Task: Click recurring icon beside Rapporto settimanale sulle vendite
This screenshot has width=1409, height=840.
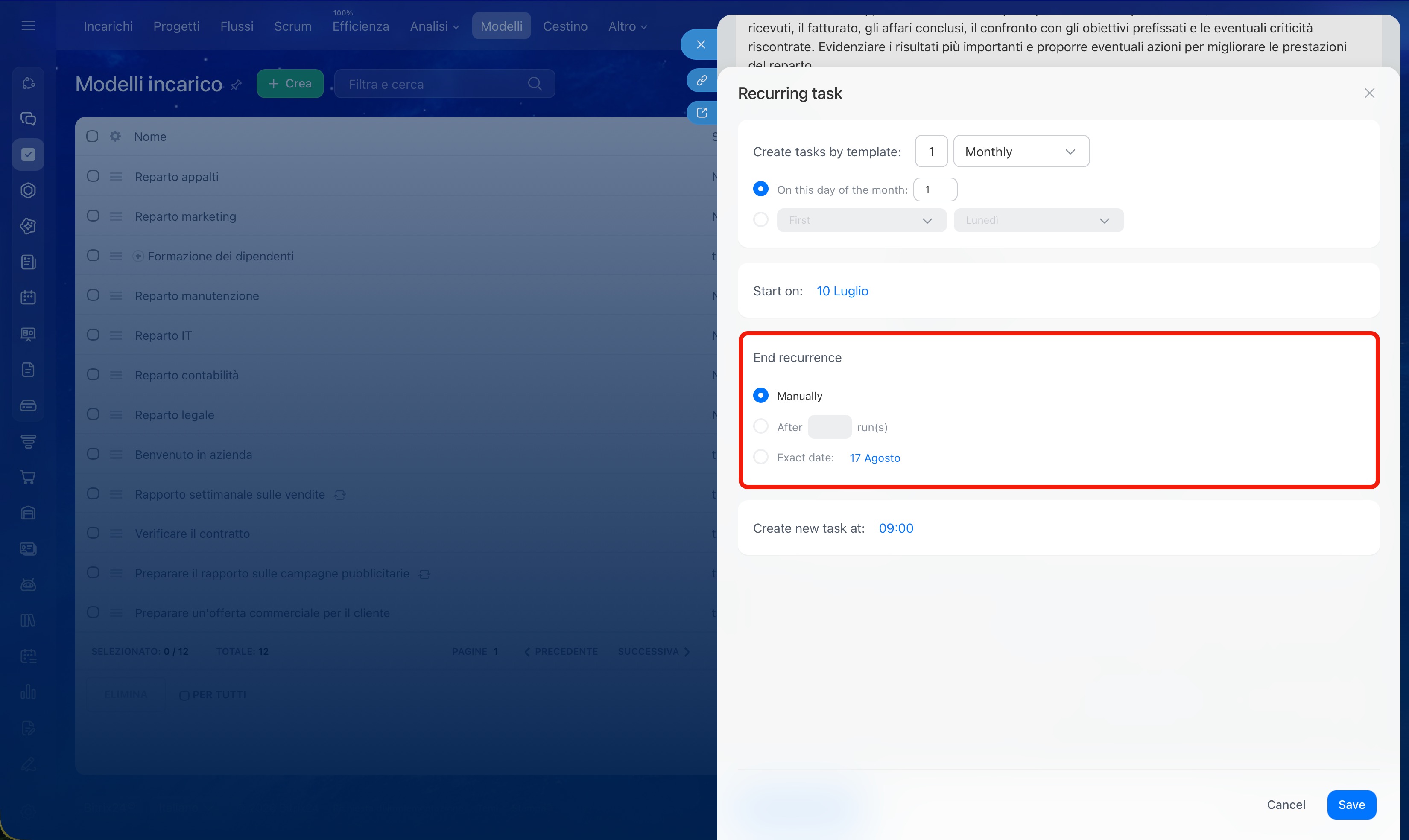Action: 340,495
